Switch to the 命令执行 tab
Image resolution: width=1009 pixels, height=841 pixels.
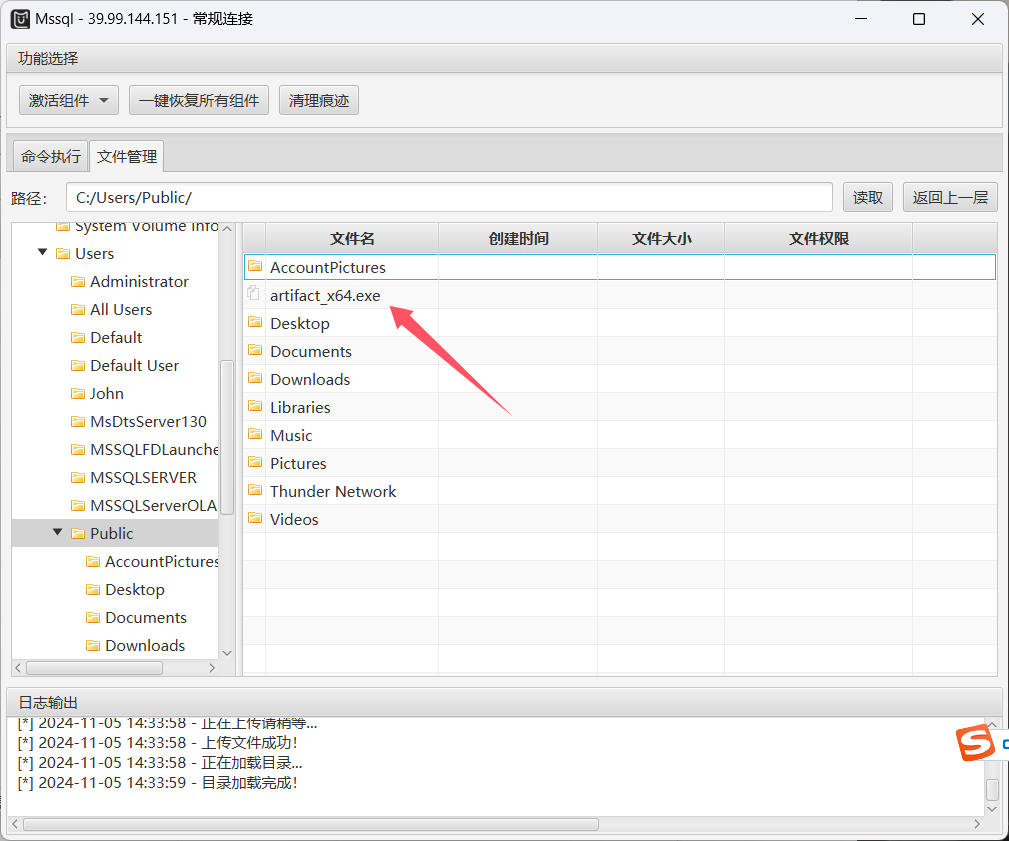pyautogui.click(x=50, y=156)
